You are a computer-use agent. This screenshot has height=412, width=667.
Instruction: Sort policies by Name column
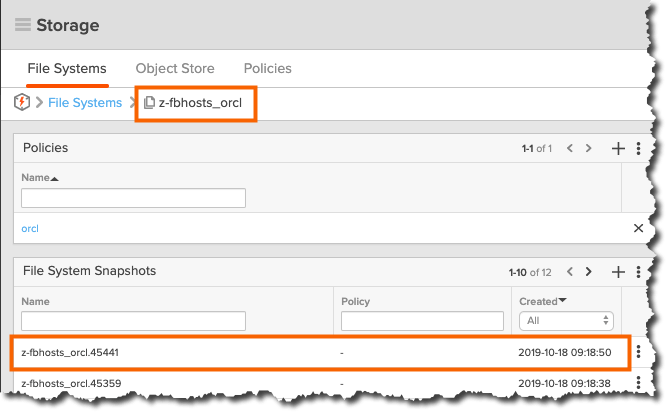click(40, 178)
